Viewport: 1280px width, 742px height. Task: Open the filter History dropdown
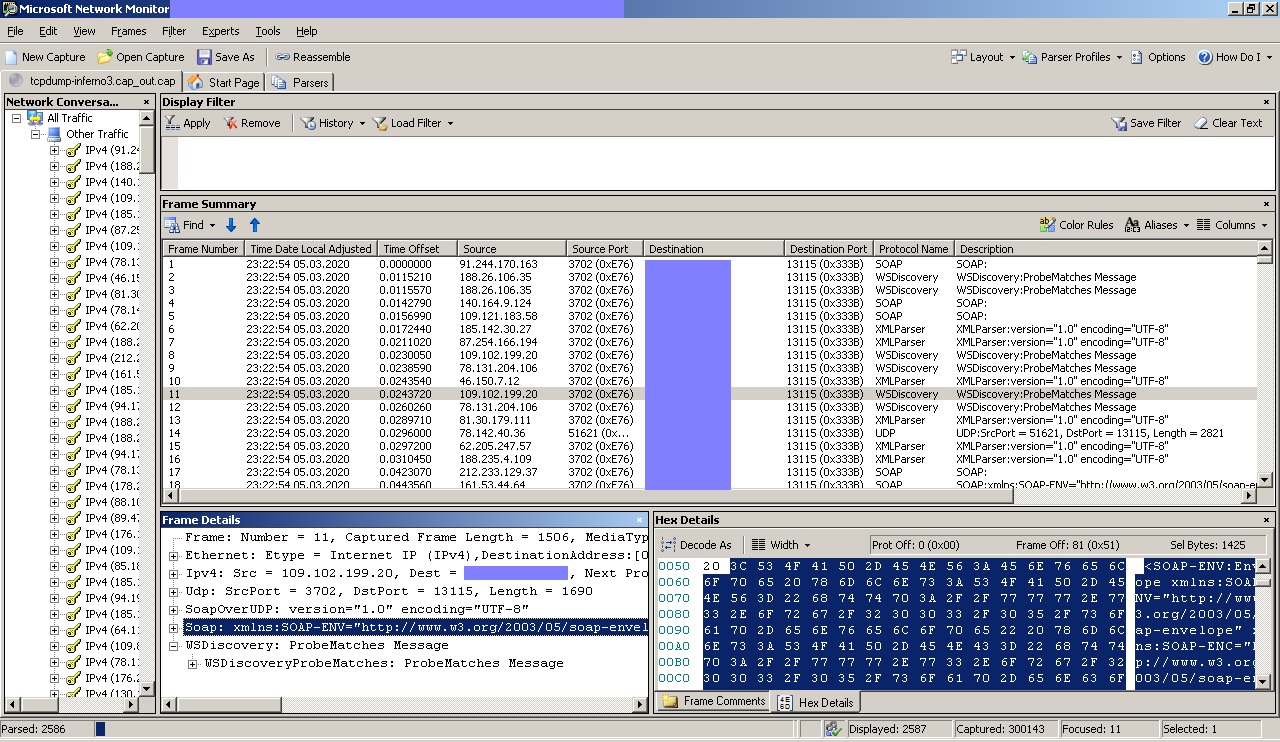(x=333, y=123)
